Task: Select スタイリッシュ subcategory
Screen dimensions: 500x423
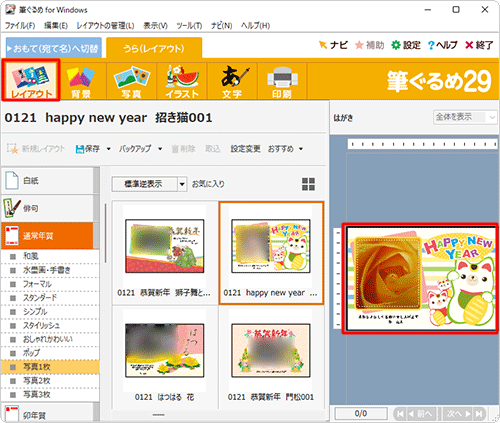Action: [x=50, y=325]
